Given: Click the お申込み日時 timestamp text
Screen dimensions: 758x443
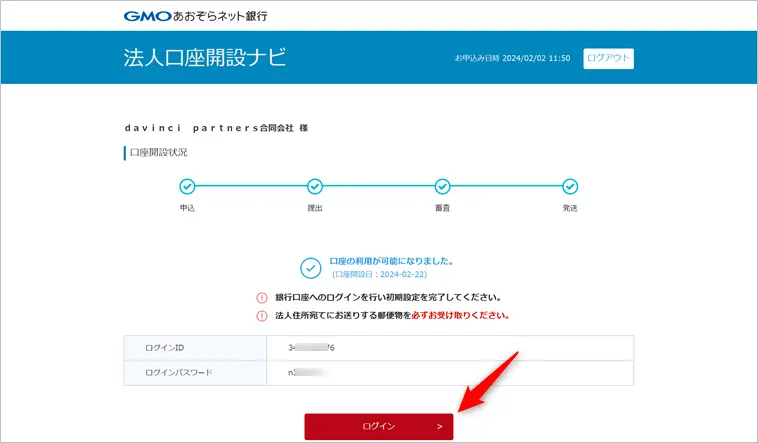Looking at the screenshot, I should pyautogui.click(x=512, y=58).
